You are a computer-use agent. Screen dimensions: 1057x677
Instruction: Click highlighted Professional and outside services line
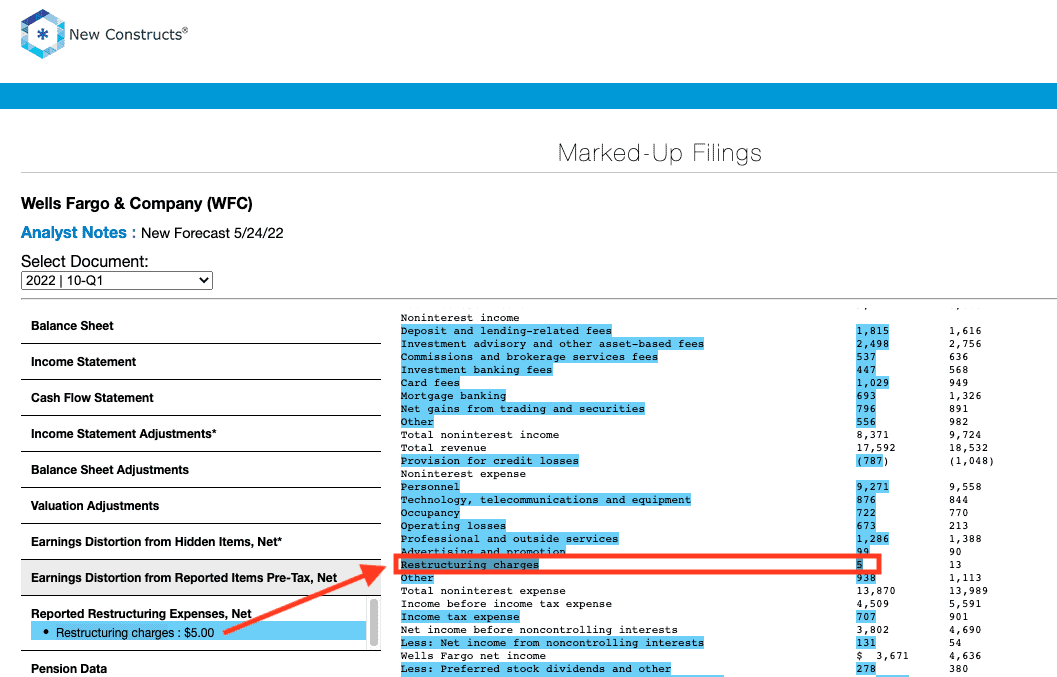510,539
